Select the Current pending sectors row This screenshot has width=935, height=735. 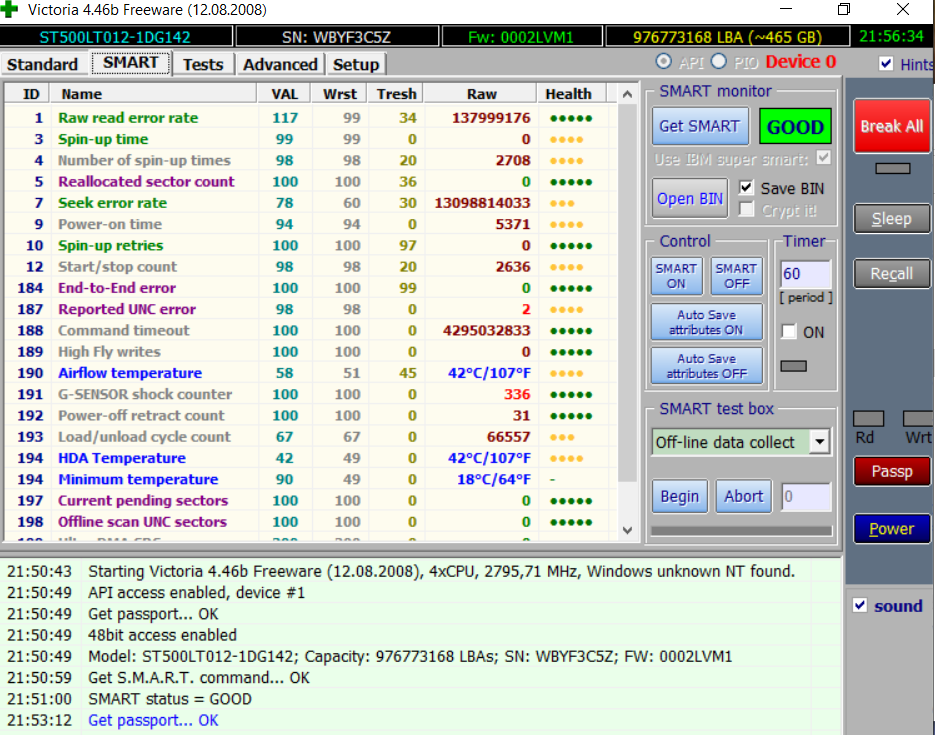[310, 500]
